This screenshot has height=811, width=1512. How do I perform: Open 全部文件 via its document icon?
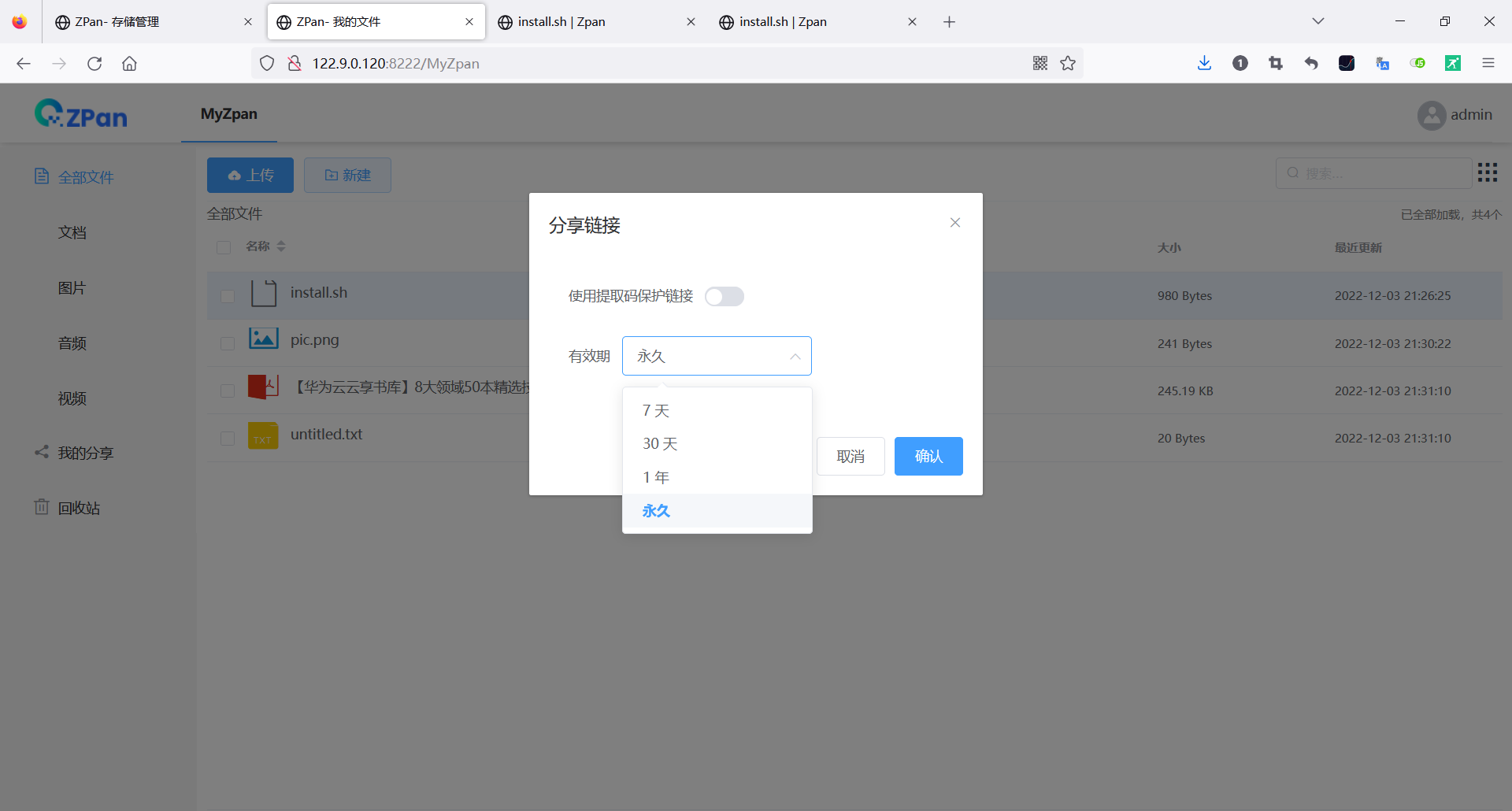(42, 176)
